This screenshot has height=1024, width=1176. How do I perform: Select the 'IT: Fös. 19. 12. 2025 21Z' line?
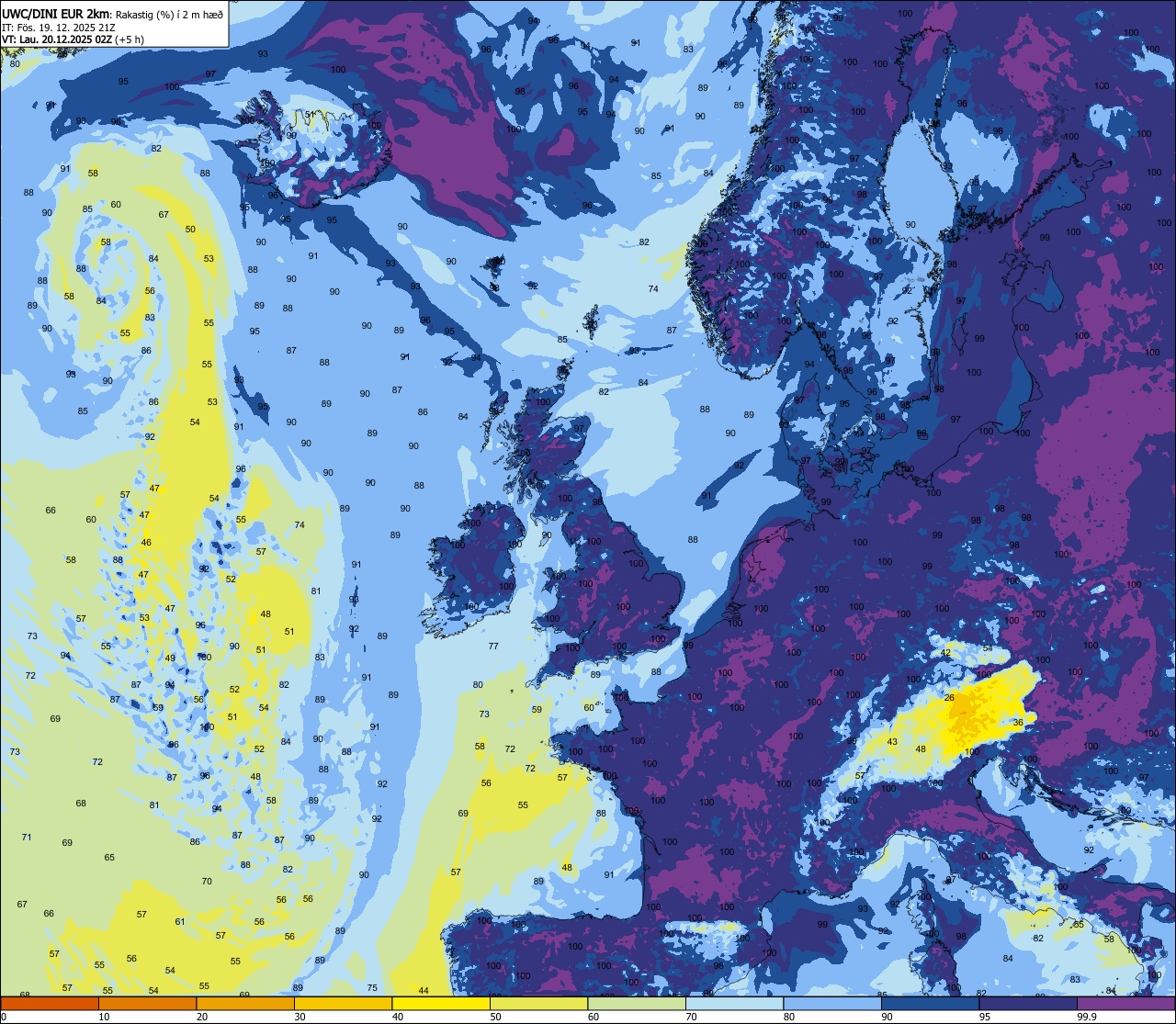(59, 28)
